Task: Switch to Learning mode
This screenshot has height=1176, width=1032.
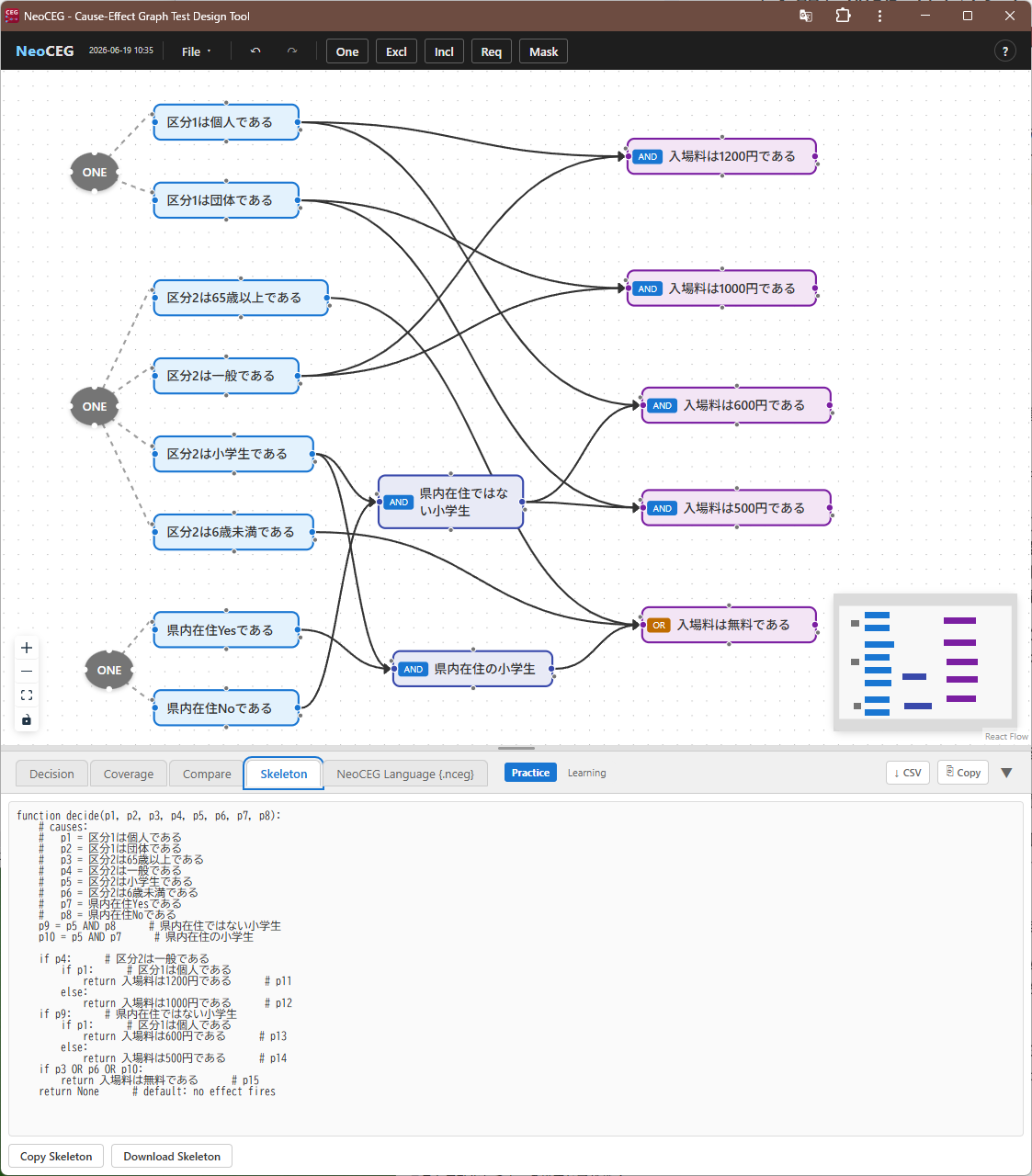Action: coord(586,773)
